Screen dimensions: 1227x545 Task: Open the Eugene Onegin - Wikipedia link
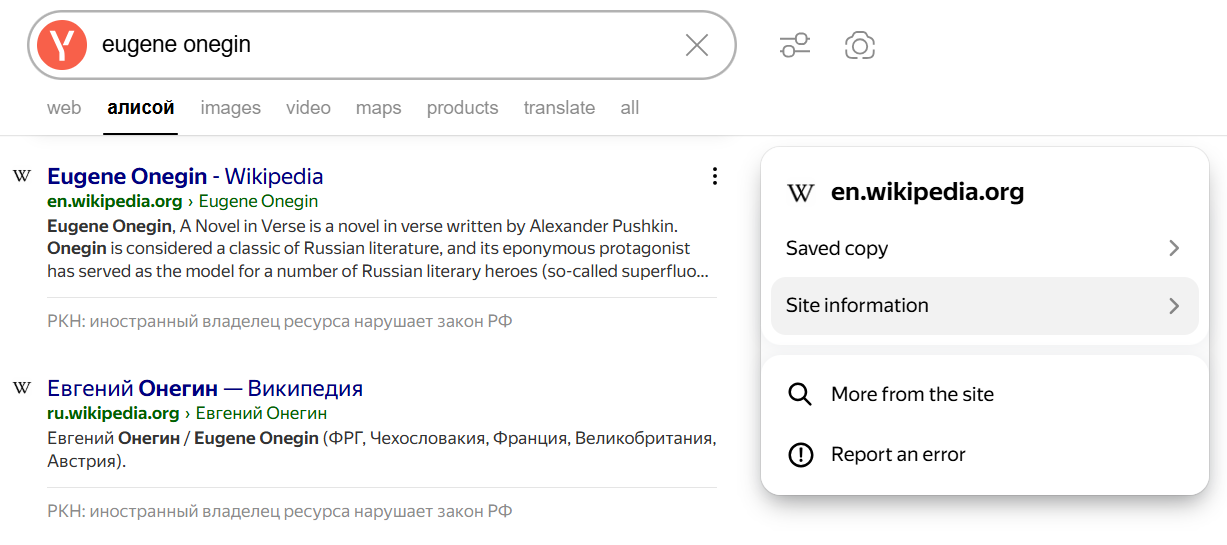[x=185, y=177]
